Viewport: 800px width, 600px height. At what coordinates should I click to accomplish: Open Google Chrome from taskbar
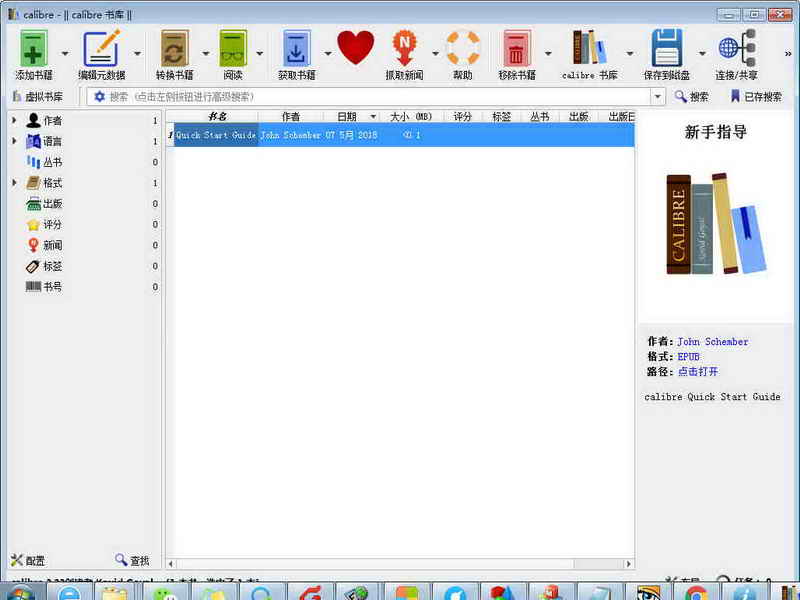[x=696, y=592]
